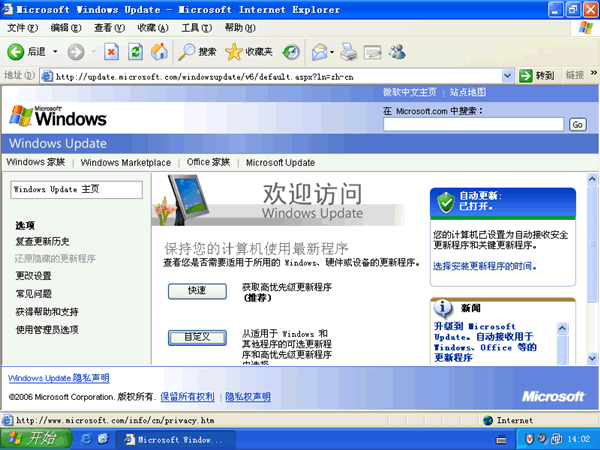The image size is (600, 450).
Task: Click the blue info news icon
Action: [x=443, y=308]
